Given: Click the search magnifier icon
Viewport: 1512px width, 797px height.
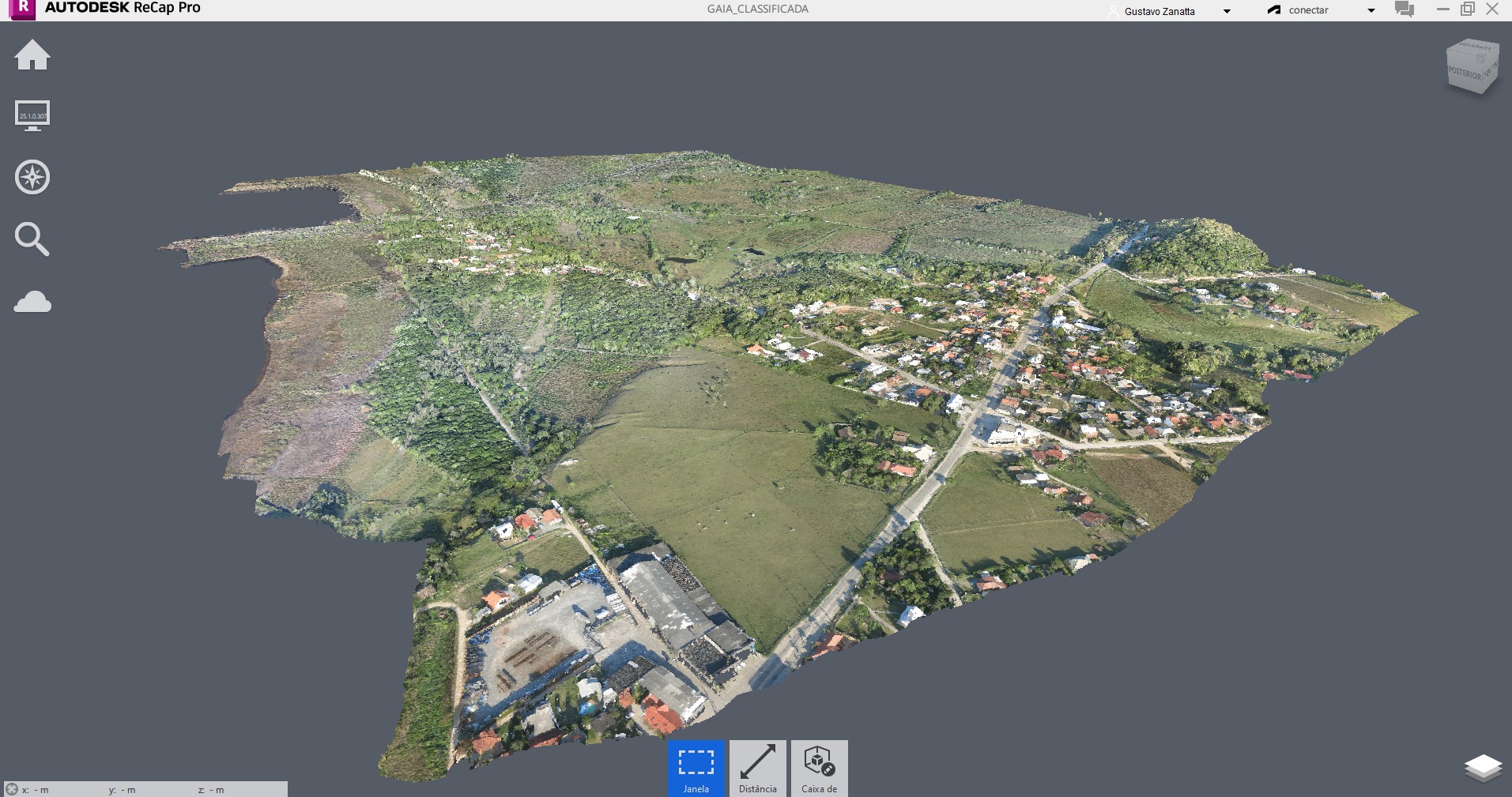Looking at the screenshot, I should coord(32,239).
